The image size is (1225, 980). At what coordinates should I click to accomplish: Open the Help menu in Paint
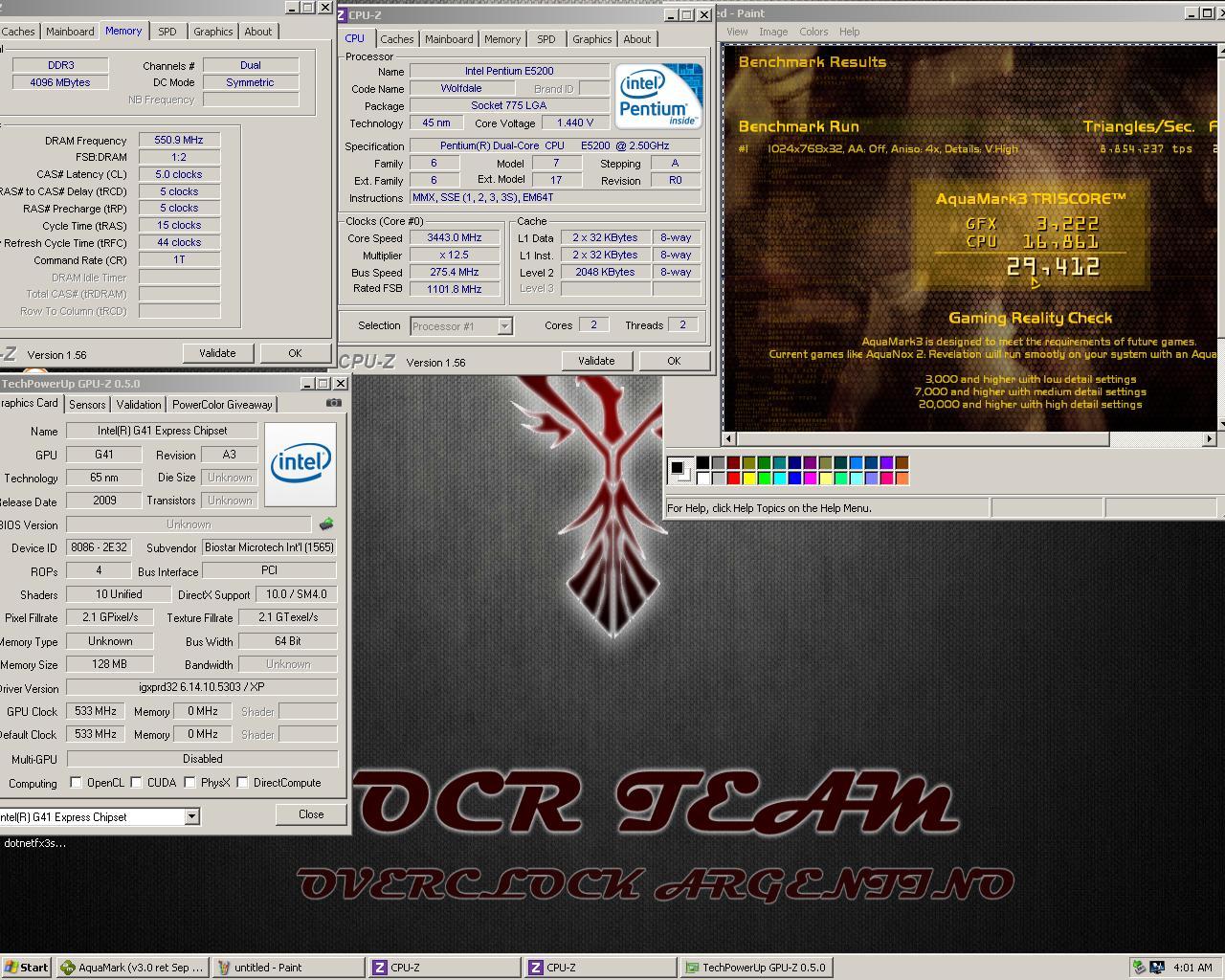coord(850,32)
